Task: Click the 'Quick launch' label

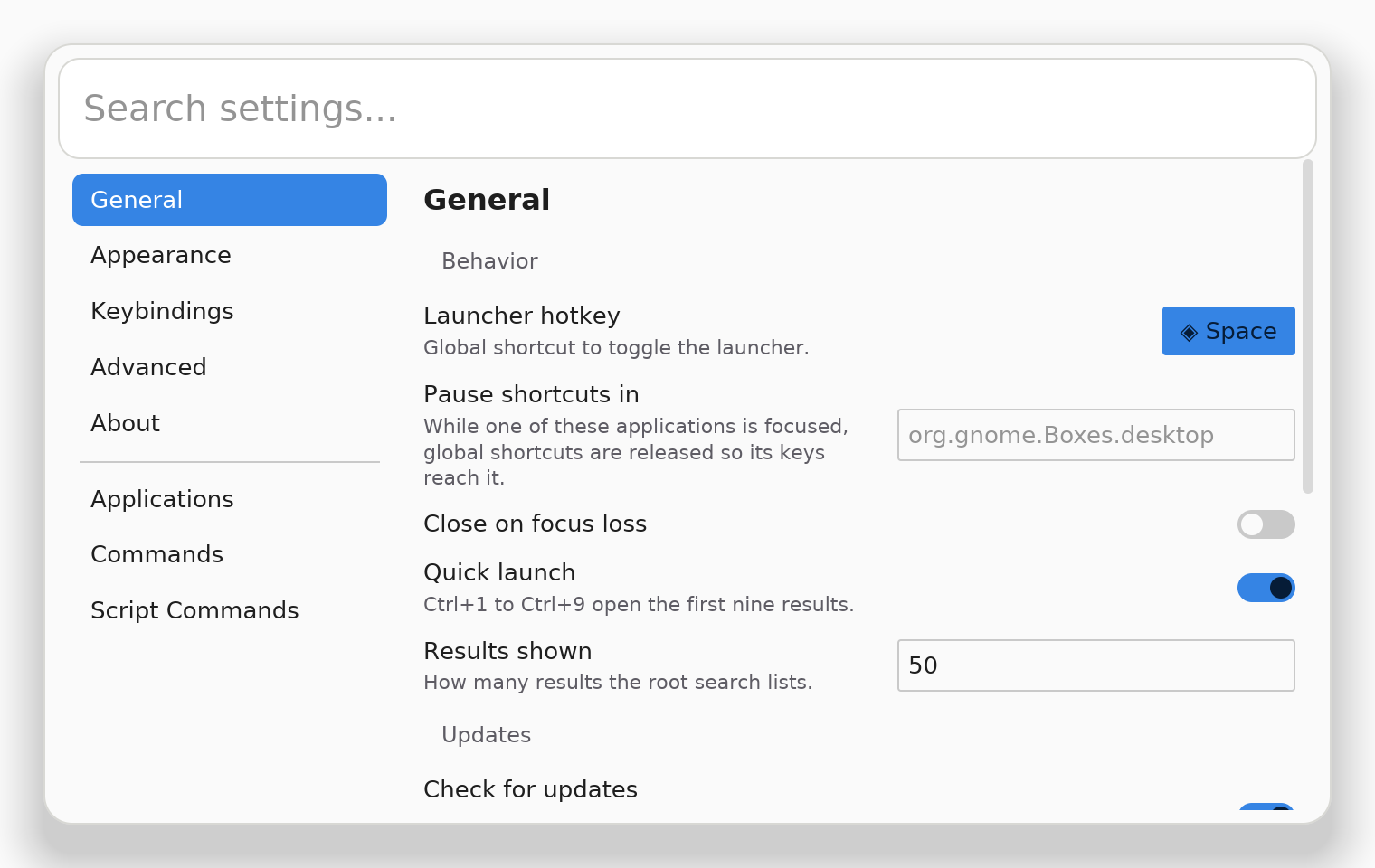Action: [x=499, y=572]
